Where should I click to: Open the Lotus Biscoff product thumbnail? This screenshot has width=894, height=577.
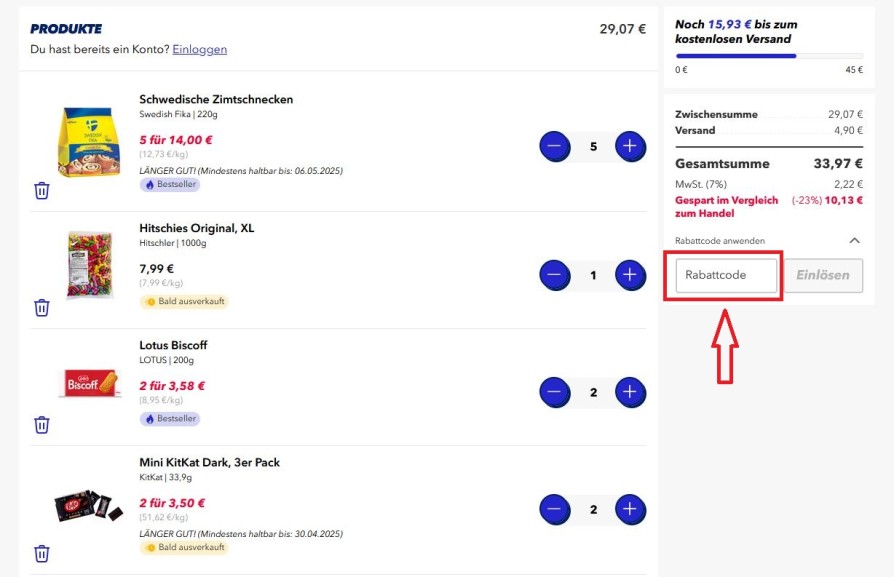click(90, 383)
